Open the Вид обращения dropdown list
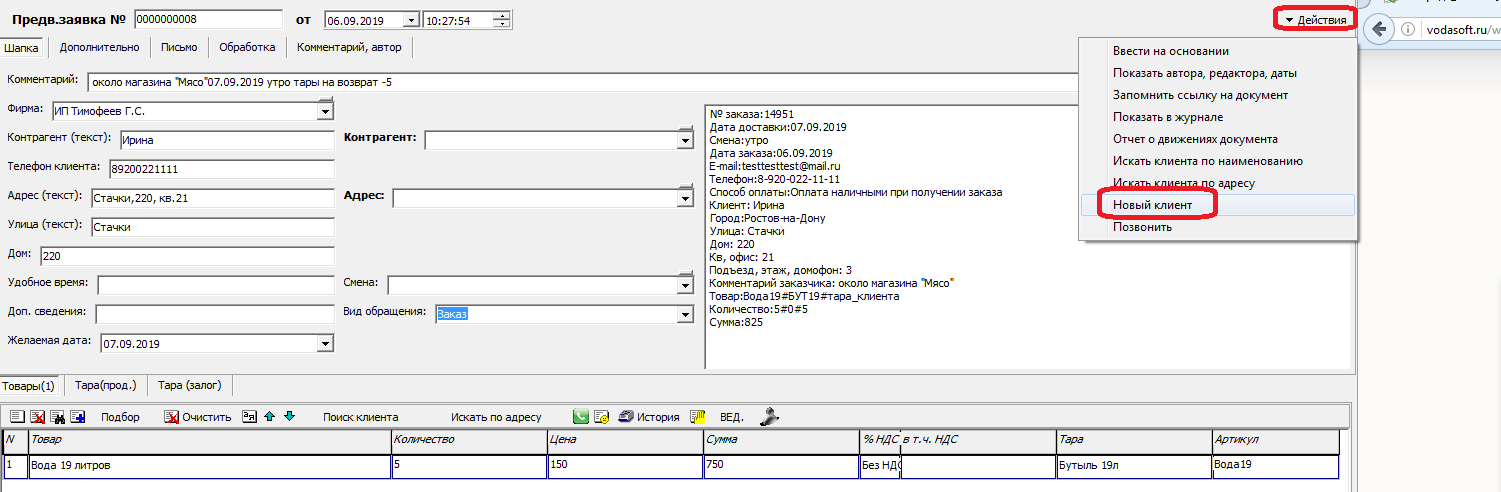1501x492 pixels. [685, 314]
